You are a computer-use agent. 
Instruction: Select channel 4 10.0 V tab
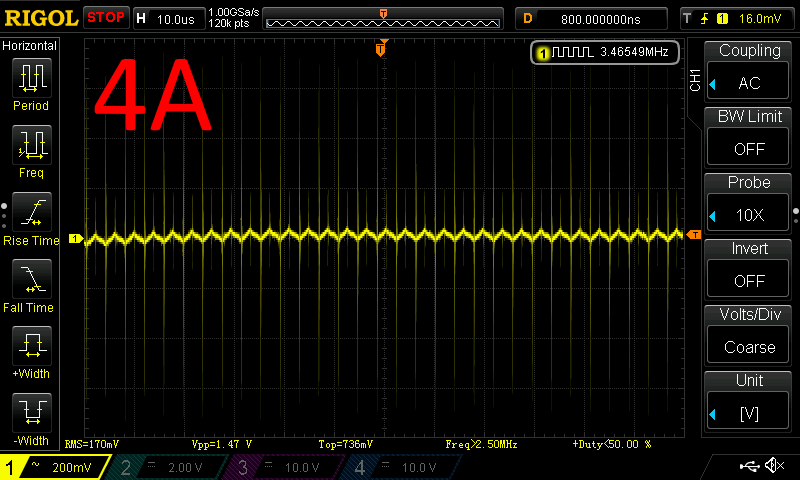(403, 467)
